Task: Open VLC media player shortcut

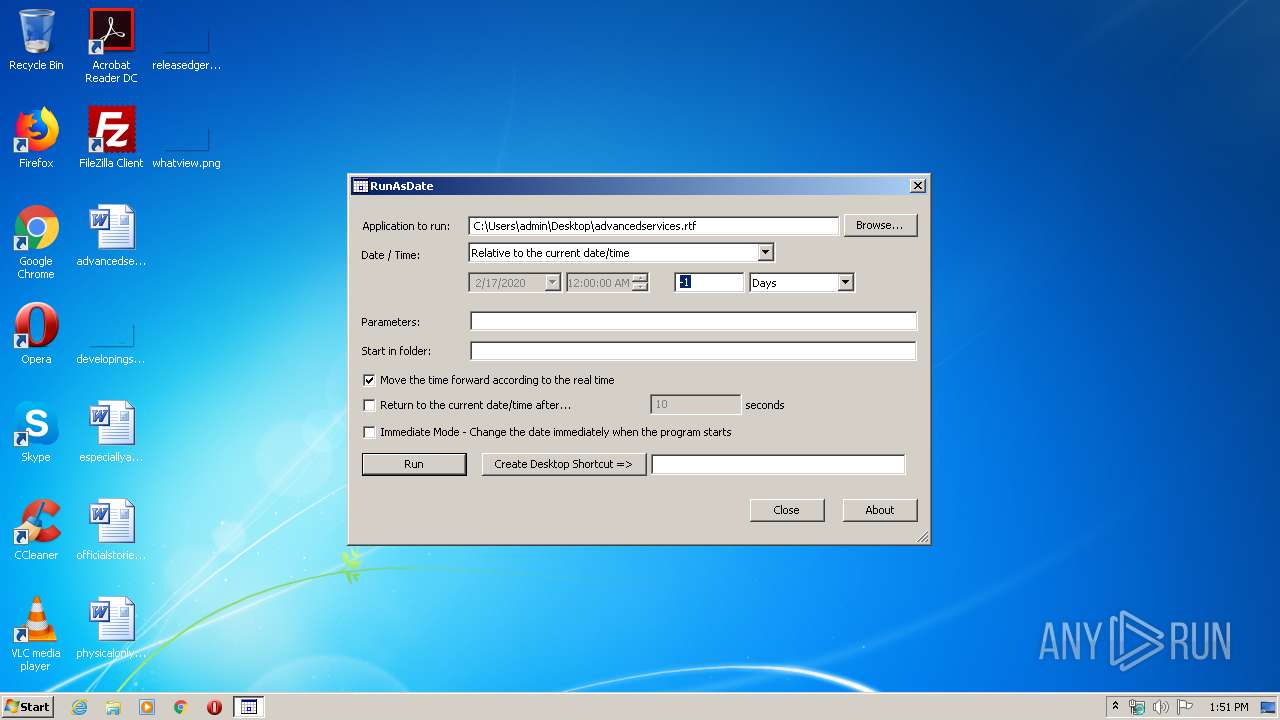Action: pos(36,634)
